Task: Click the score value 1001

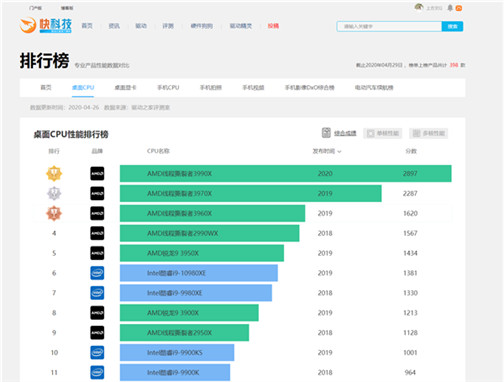Action: coord(410,352)
